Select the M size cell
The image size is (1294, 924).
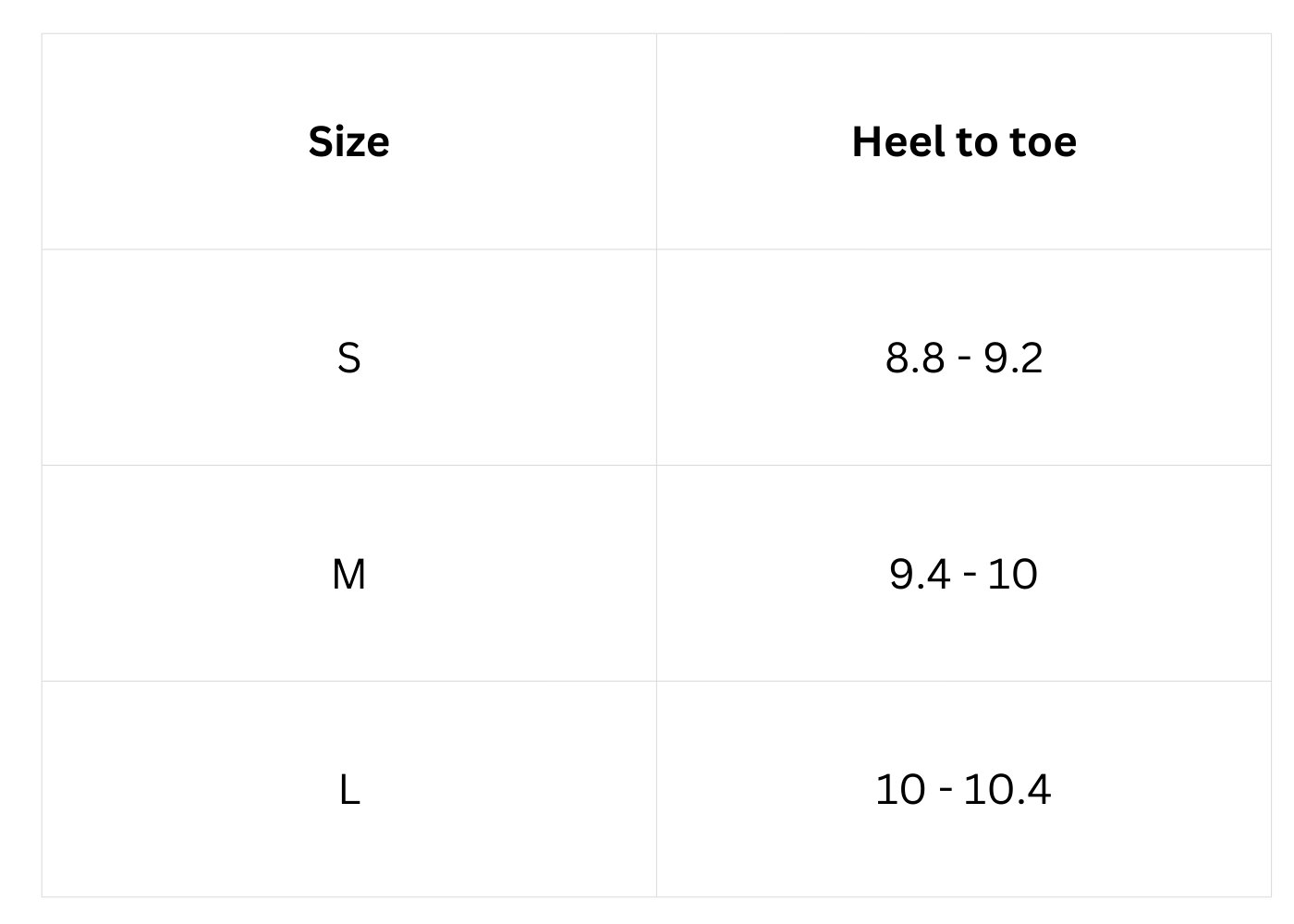(x=348, y=575)
